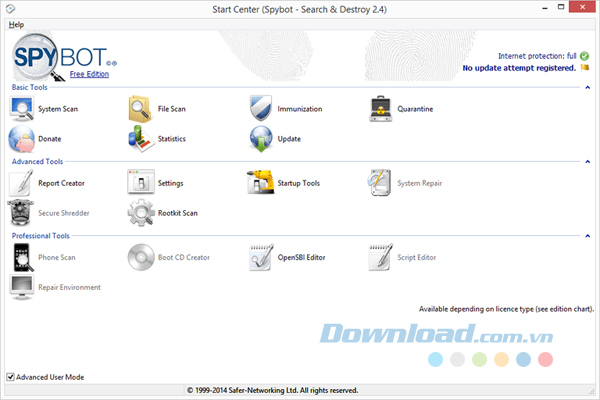The height and width of the screenshot is (400, 600).
Task: Click the Spybot logo image
Action: click(x=48, y=55)
